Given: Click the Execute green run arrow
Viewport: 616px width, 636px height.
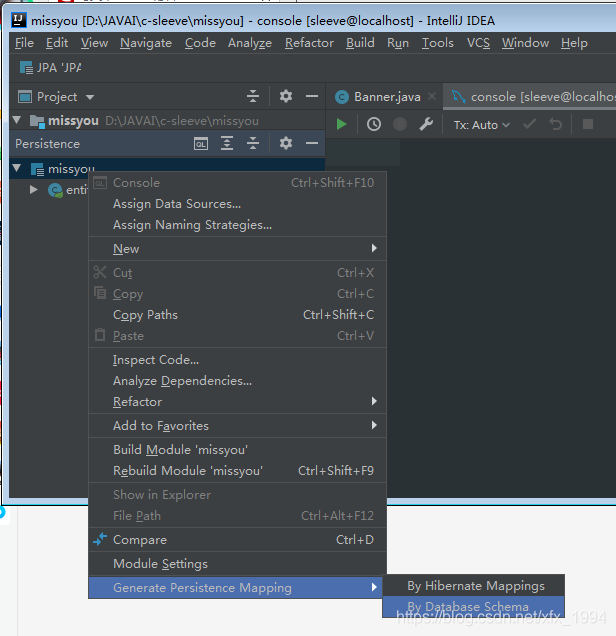Looking at the screenshot, I should coord(341,124).
